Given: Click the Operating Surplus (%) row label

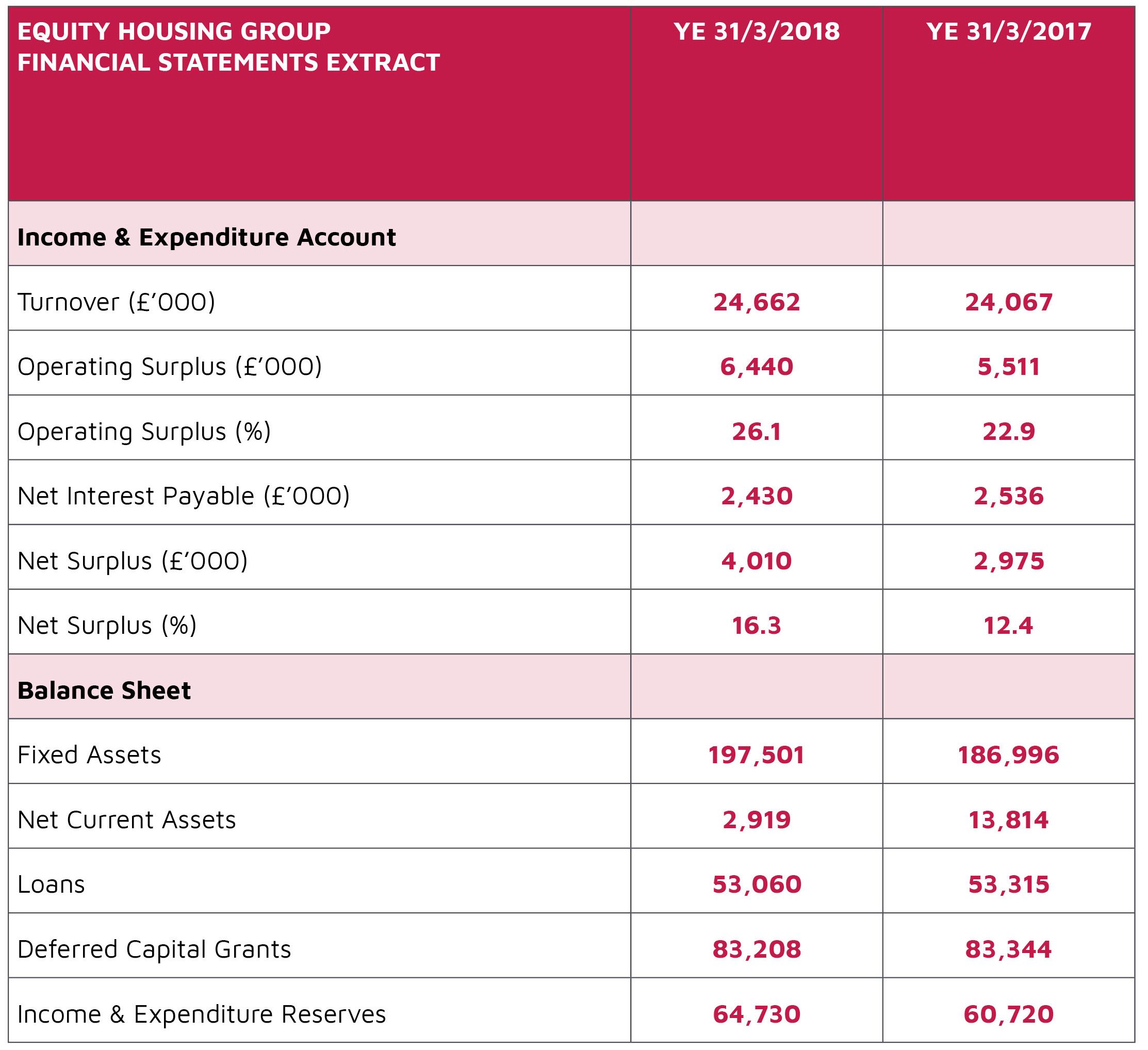Looking at the screenshot, I should coord(144,431).
